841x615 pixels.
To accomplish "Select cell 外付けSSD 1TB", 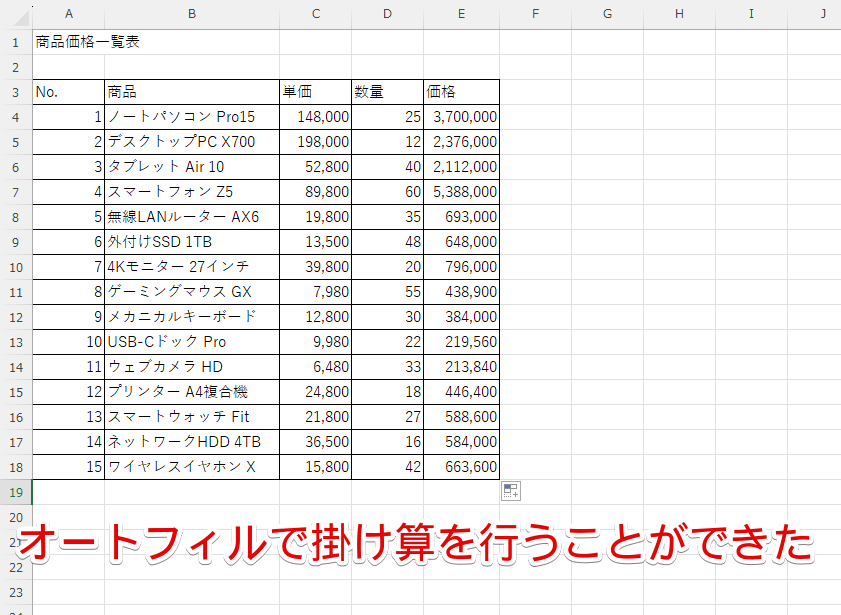I will tap(192, 242).
